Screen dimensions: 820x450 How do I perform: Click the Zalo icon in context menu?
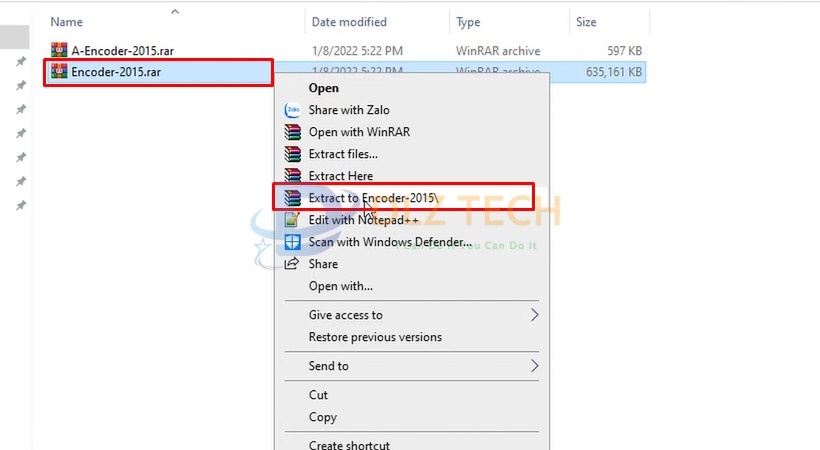tap(292, 110)
